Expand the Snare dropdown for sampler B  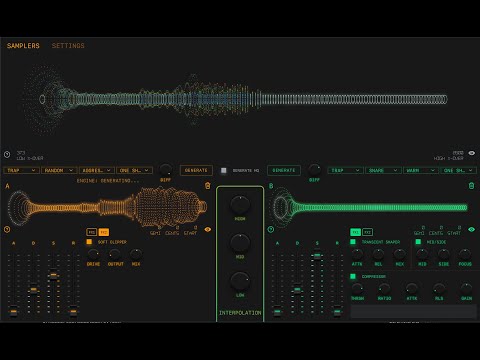point(383,170)
